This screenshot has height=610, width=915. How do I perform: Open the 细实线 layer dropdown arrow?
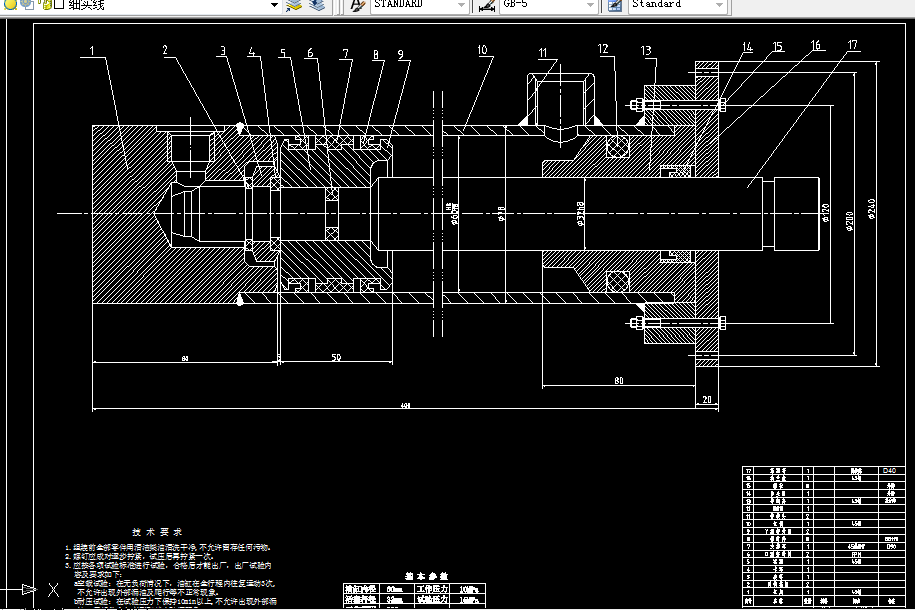coord(274,5)
